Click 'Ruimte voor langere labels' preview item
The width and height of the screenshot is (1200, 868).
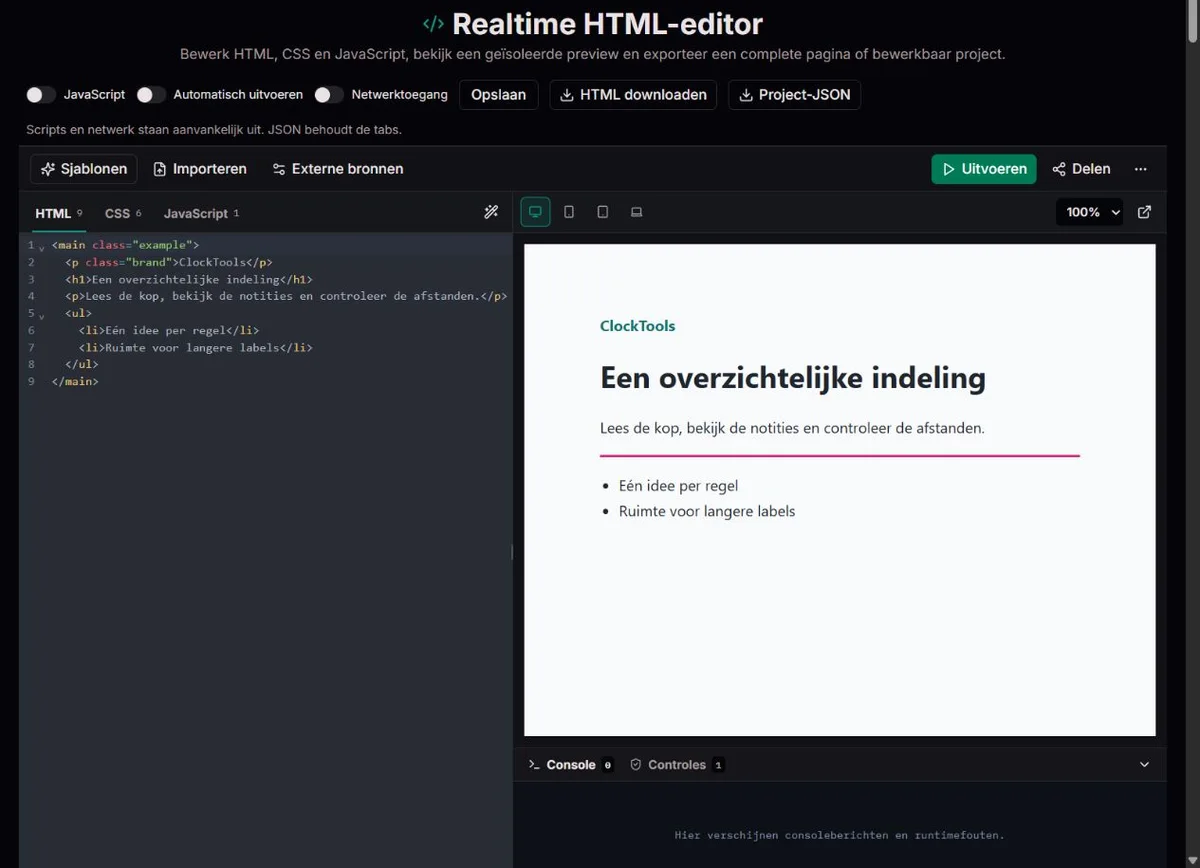click(707, 511)
